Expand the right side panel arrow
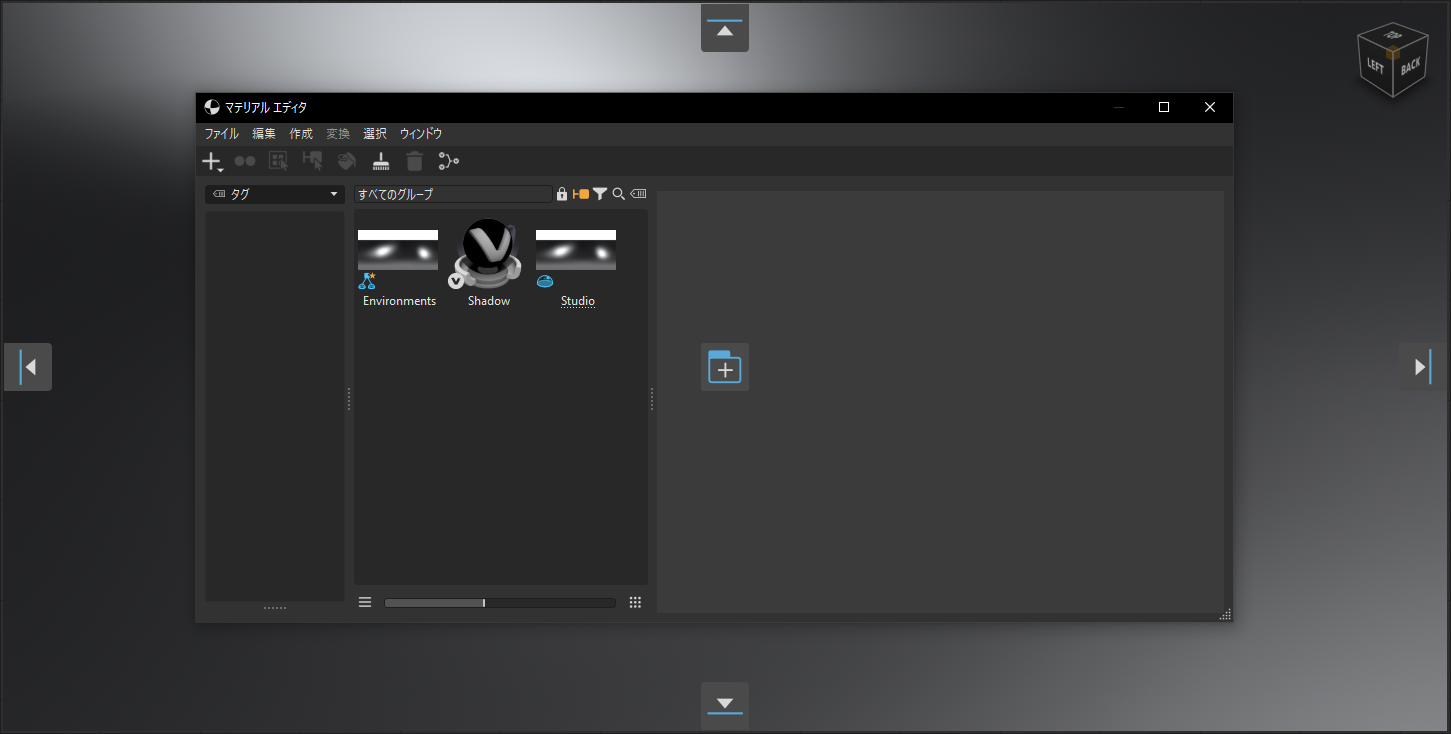Image resolution: width=1451 pixels, height=734 pixels. 1423,367
